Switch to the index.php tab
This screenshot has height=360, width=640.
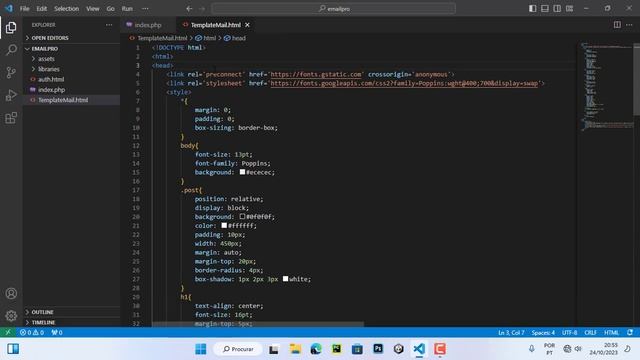[x=148, y=25]
